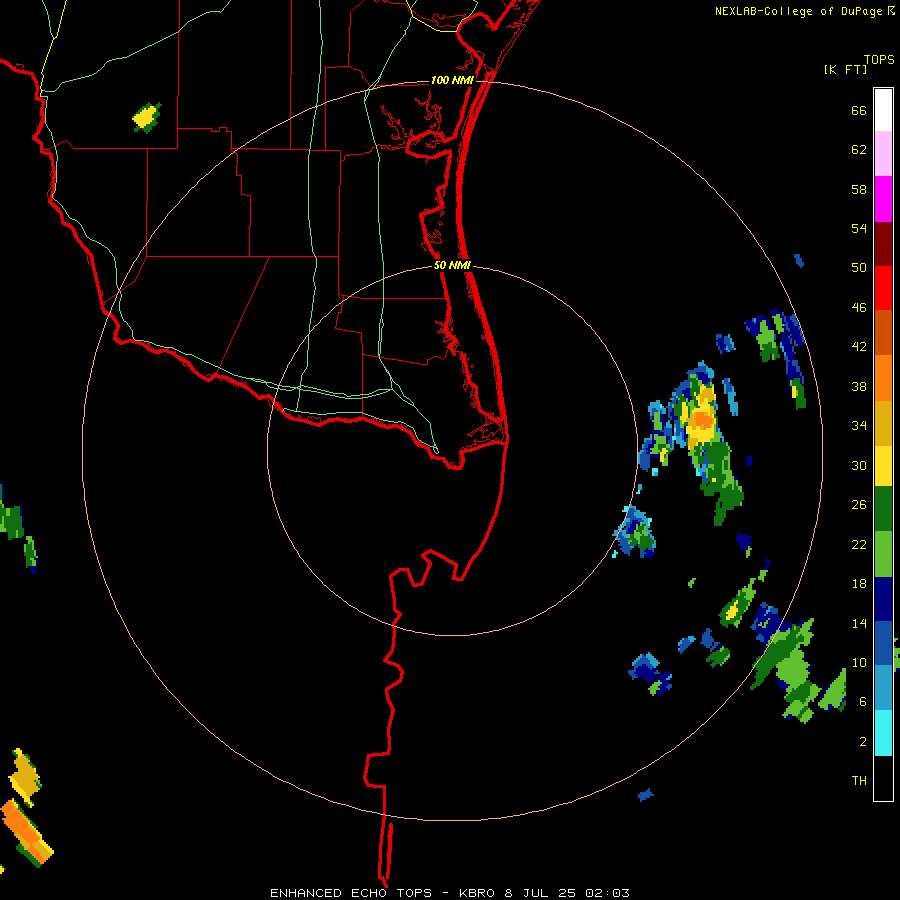Select the navy blue legend swatch

click(x=883, y=599)
